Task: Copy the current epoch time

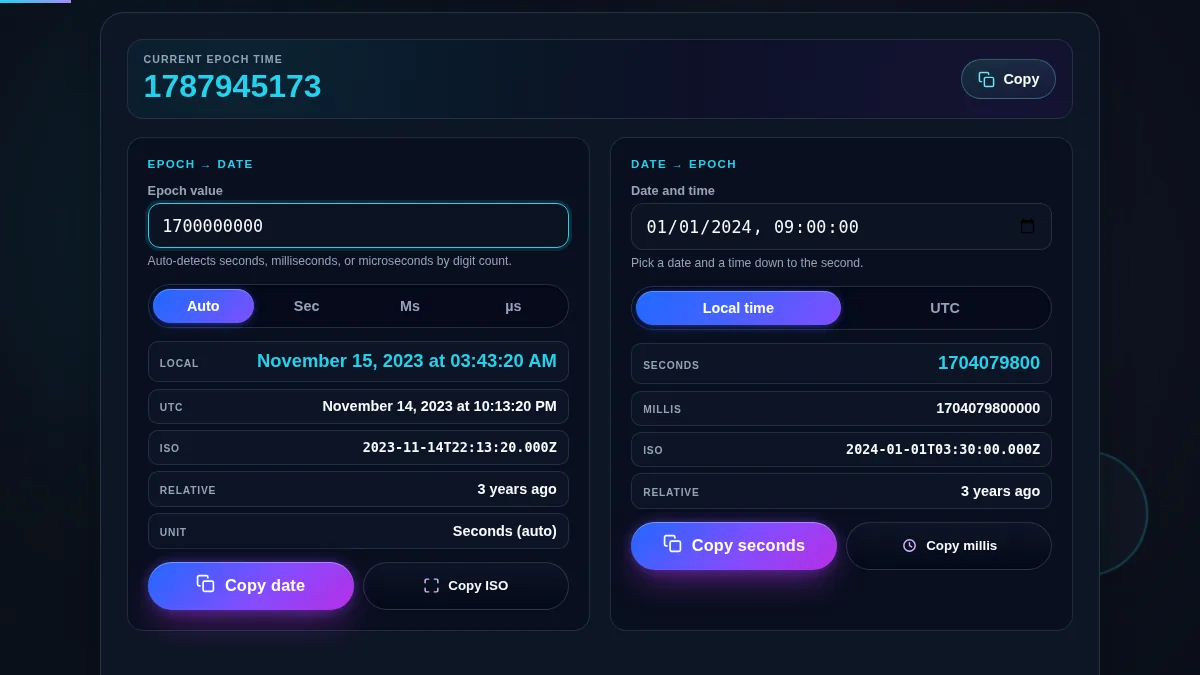Action: click(1008, 79)
